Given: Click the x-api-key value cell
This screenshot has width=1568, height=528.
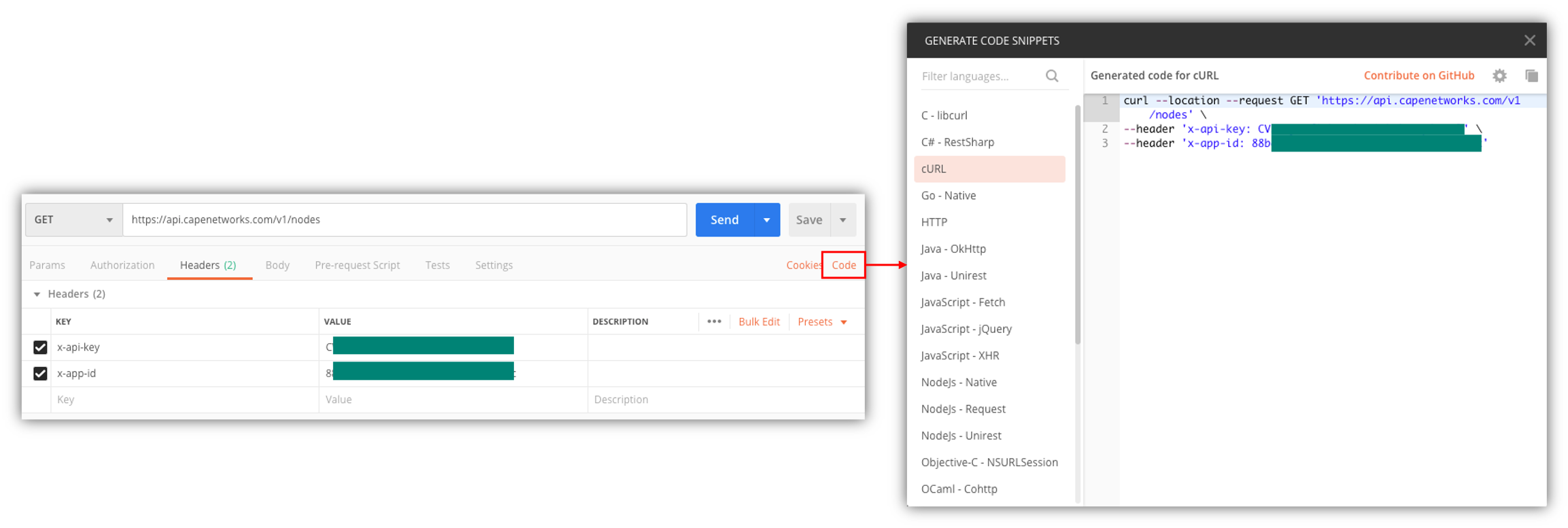Looking at the screenshot, I should coord(453,347).
